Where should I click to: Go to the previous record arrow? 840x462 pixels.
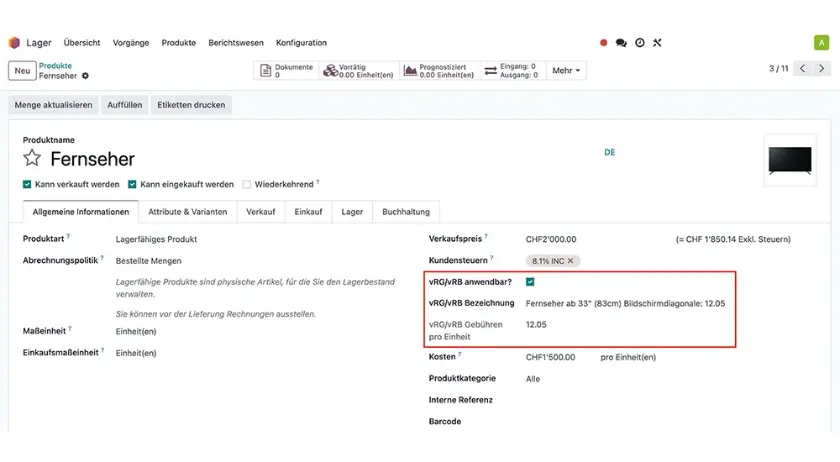[x=802, y=69]
